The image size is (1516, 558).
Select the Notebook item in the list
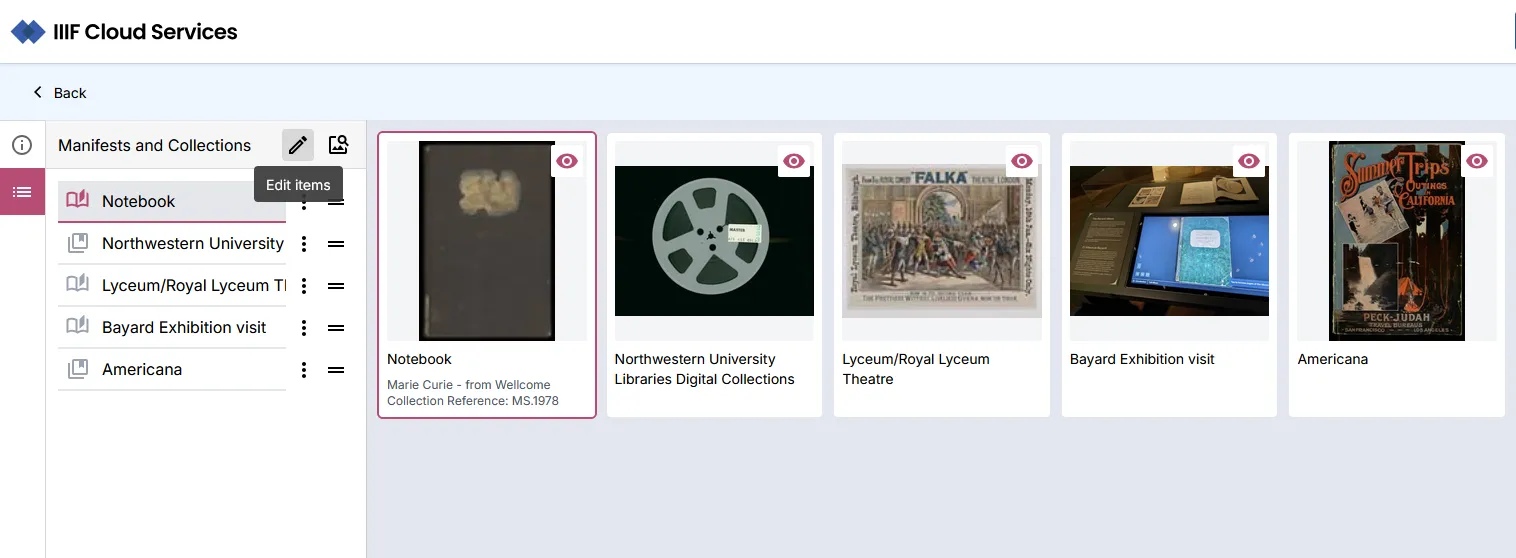point(172,201)
